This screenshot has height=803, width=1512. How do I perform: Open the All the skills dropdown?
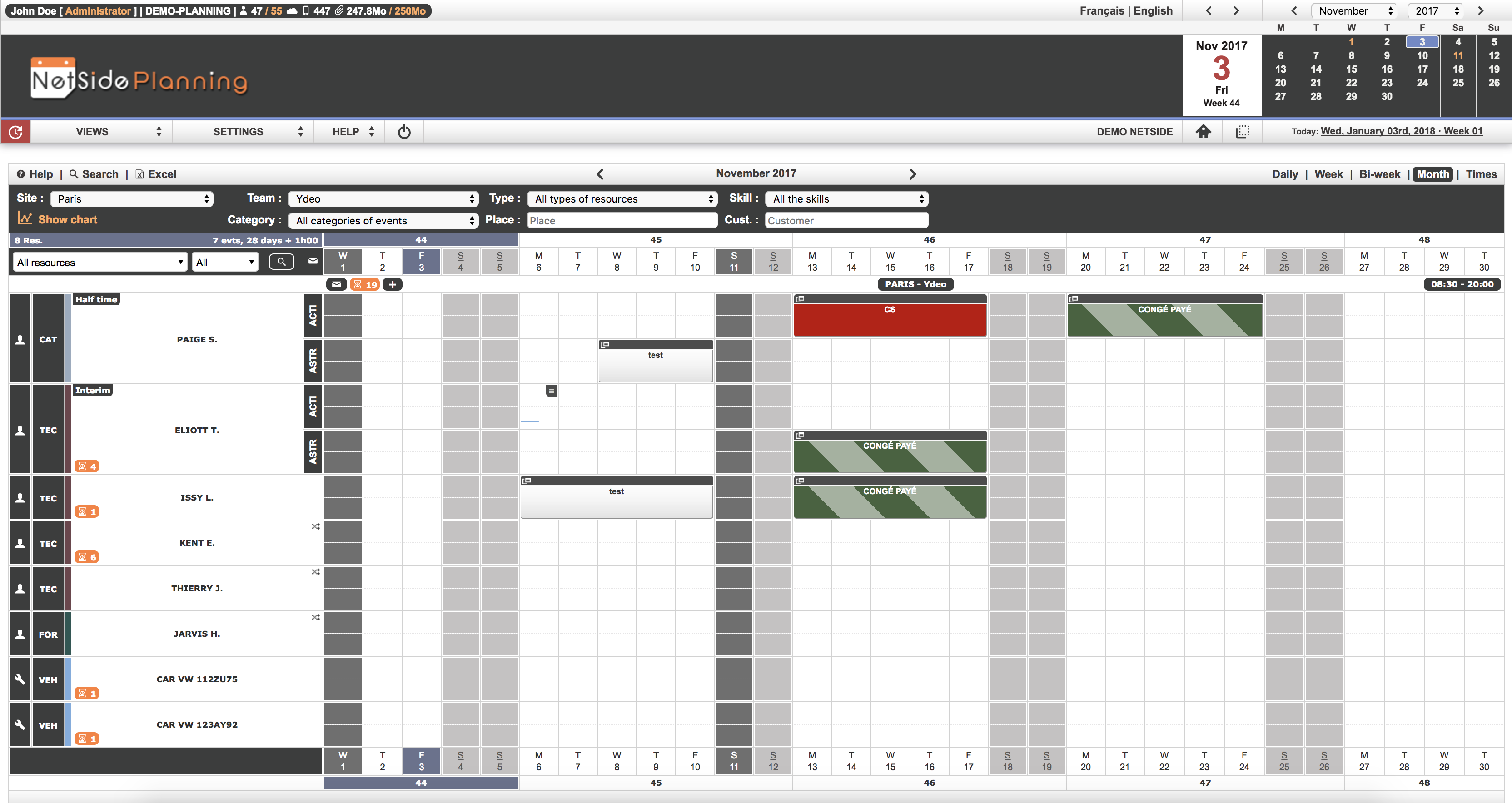[x=846, y=199]
